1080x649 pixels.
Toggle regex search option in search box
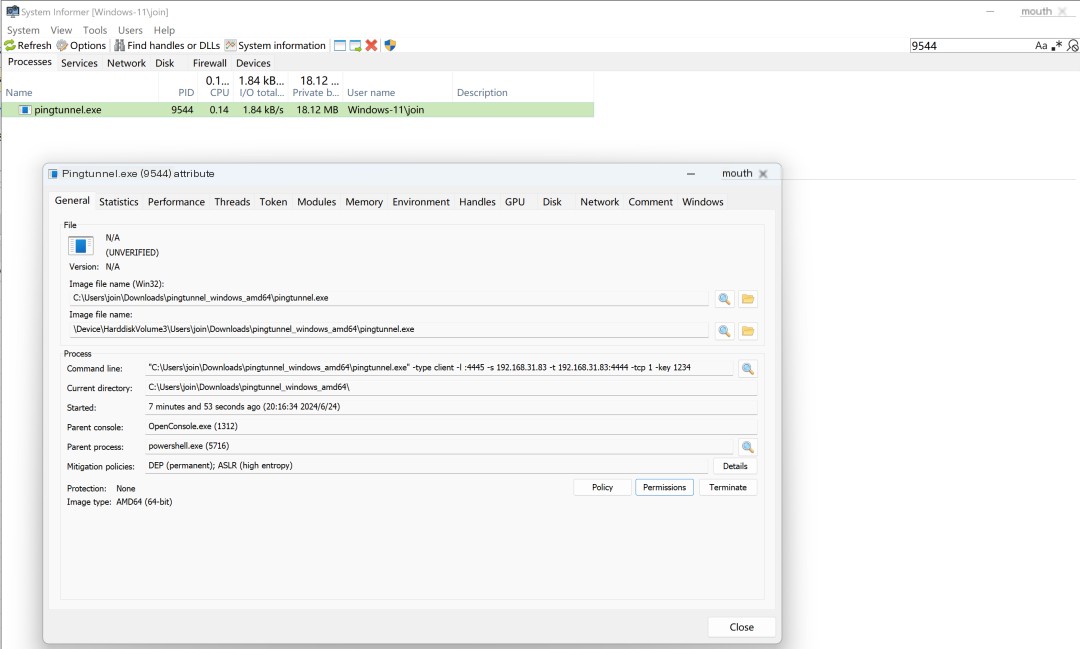(1057, 45)
